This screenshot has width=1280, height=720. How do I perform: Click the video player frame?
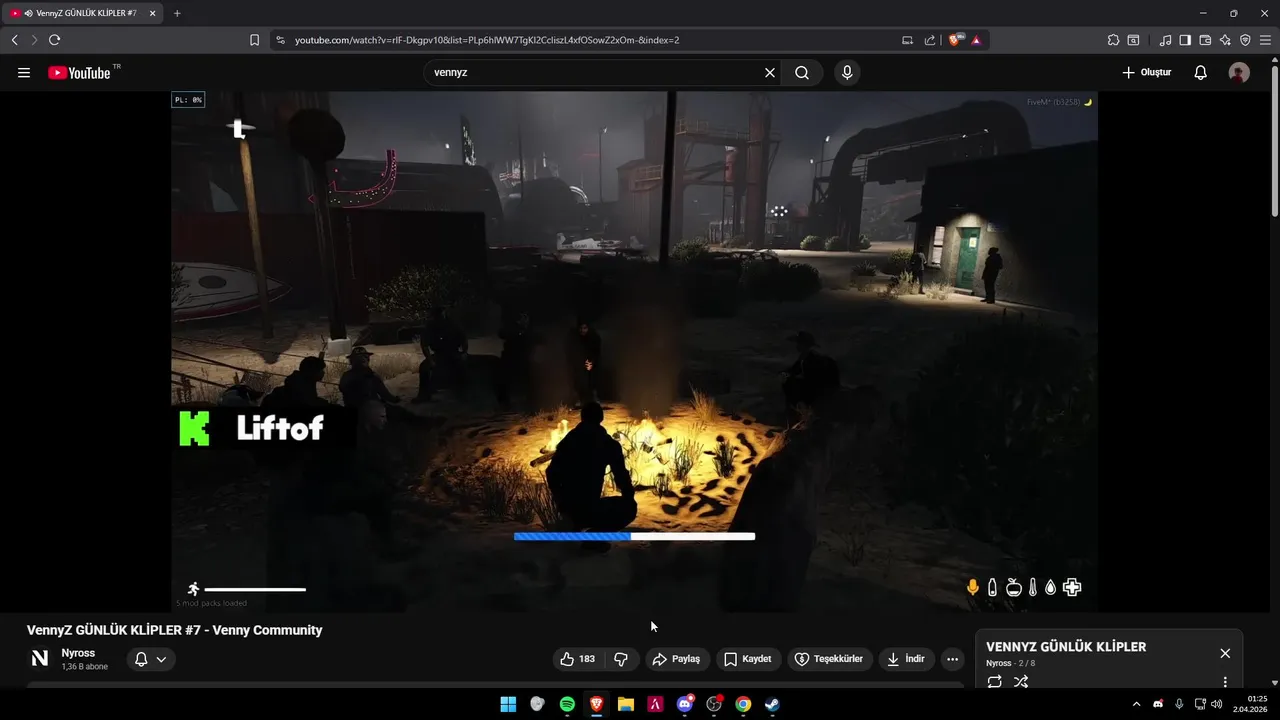(x=634, y=351)
